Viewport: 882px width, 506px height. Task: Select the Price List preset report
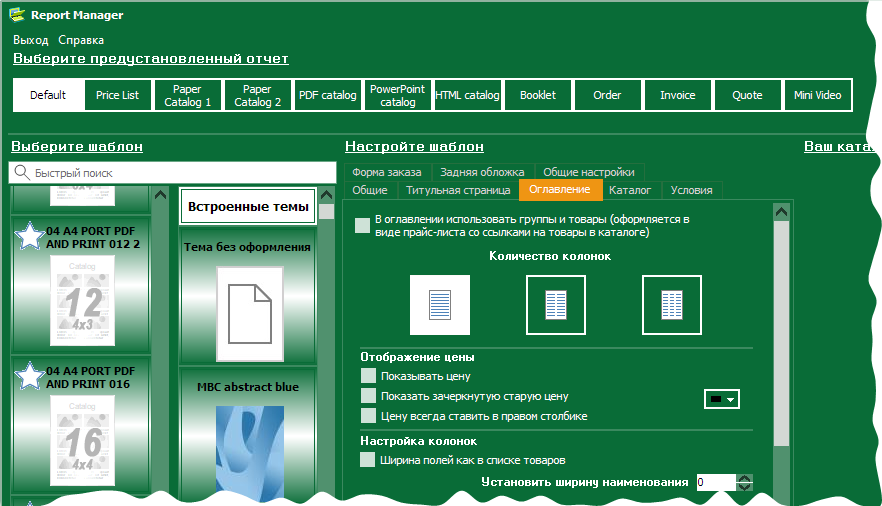tap(118, 95)
